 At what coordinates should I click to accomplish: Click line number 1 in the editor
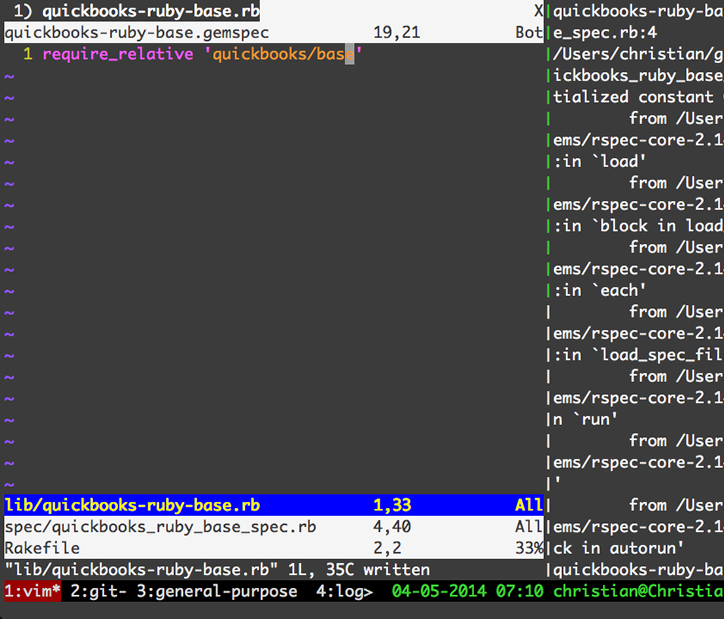28,54
